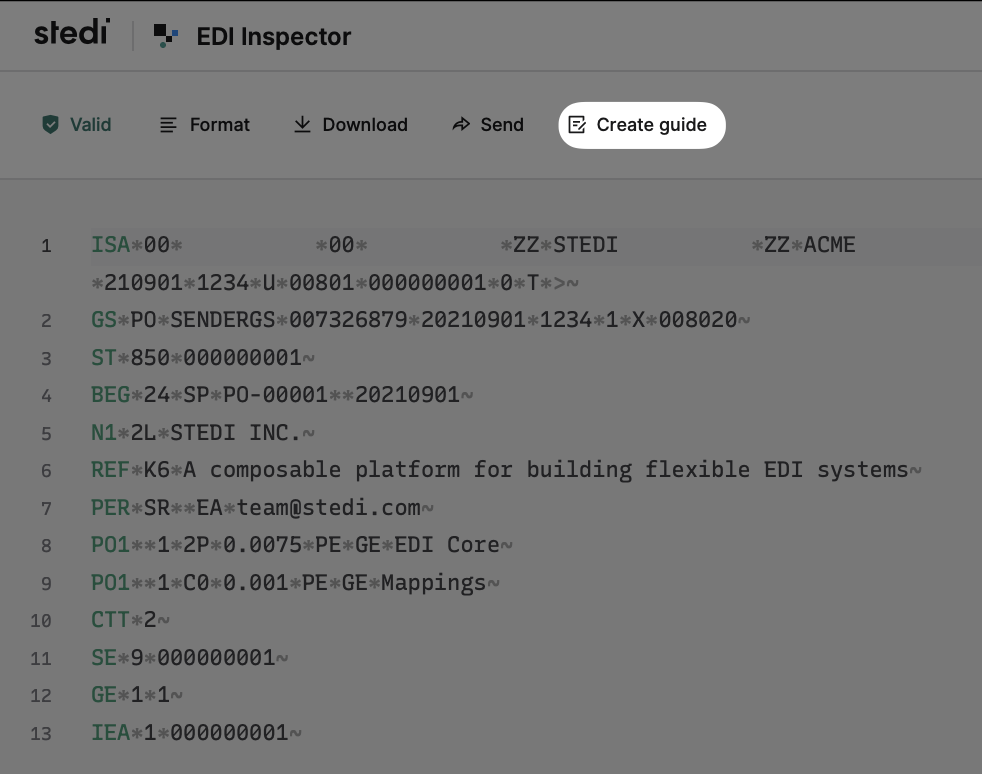
Task: Click the PO1 tag on EDI Core line
Action: [110, 545]
